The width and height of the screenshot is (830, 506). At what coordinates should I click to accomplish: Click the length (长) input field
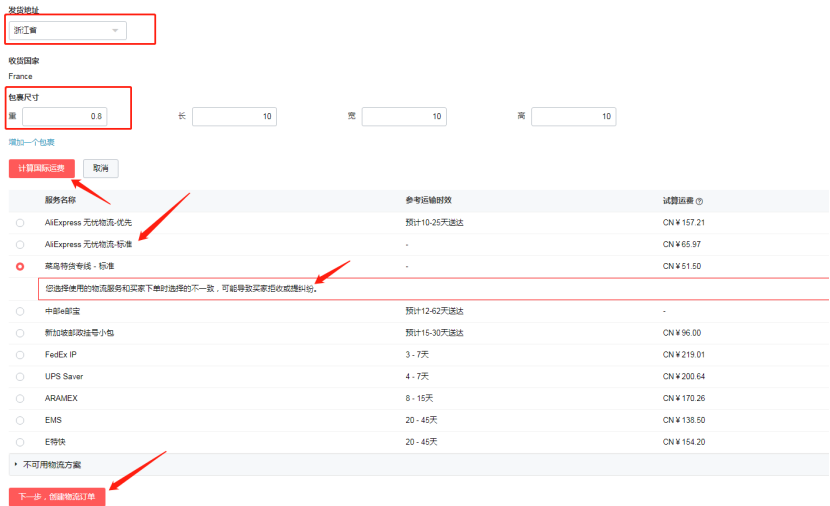pyautogui.click(x=234, y=116)
